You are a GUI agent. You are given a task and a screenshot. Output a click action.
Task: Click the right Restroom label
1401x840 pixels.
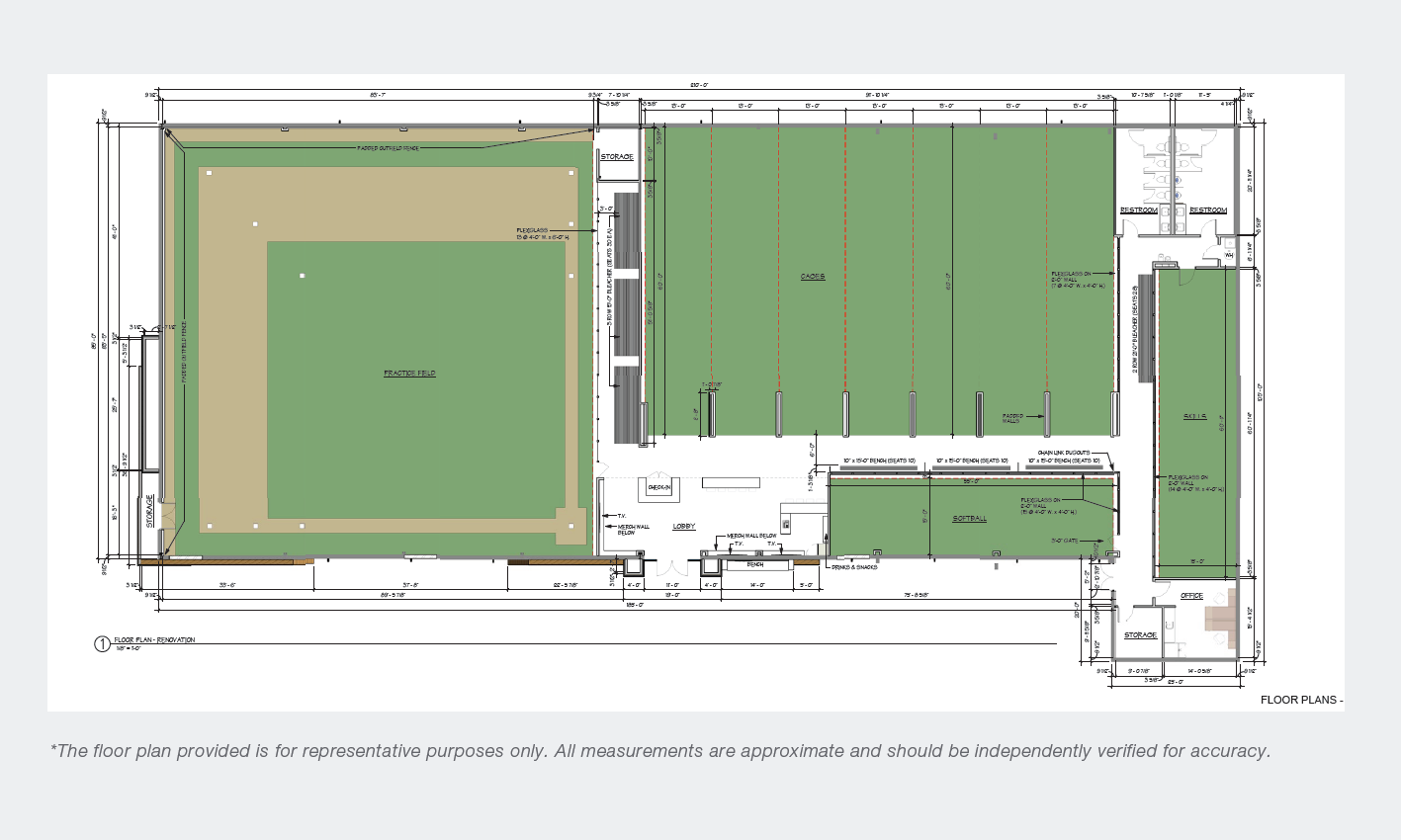tap(1207, 210)
